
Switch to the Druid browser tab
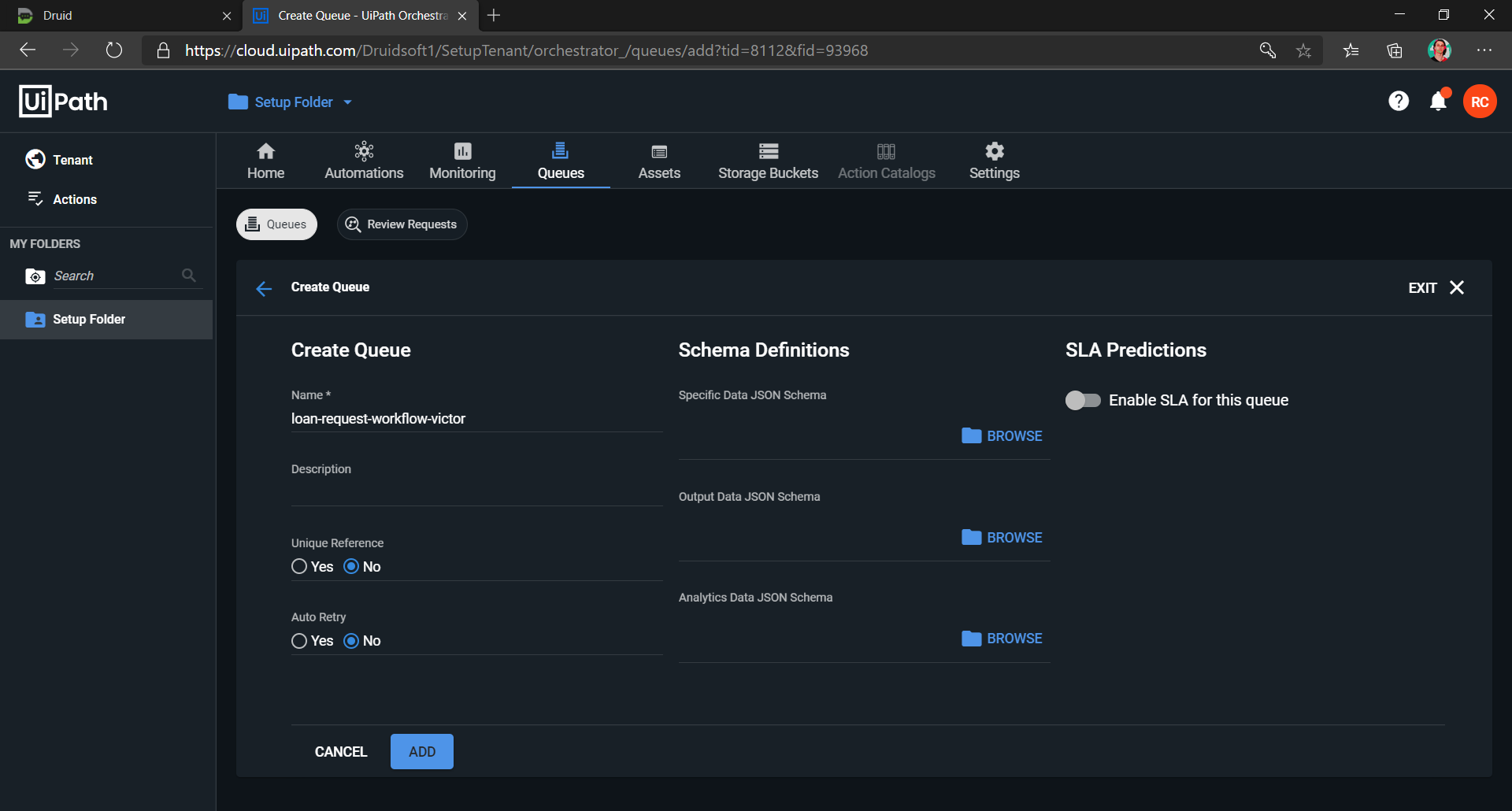point(122,15)
